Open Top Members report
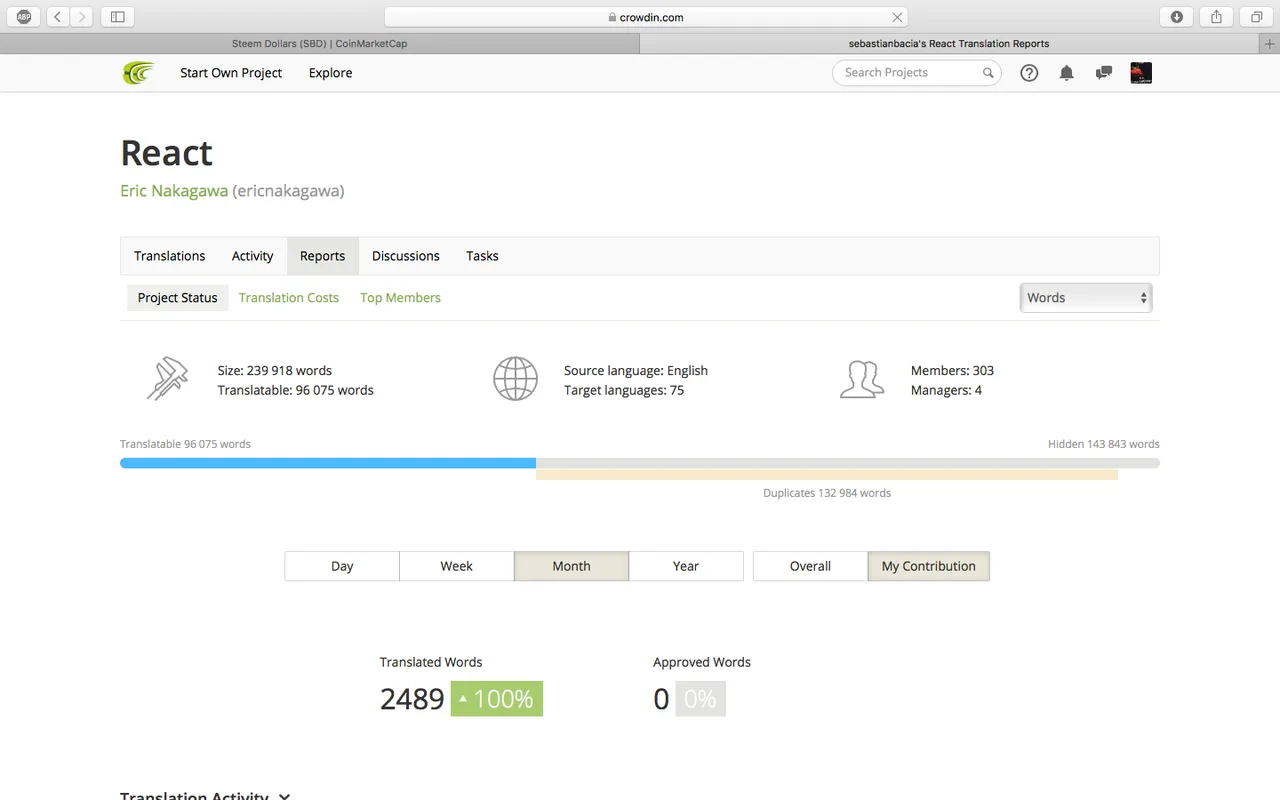The width and height of the screenshot is (1280, 800). pyautogui.click(x=400, y=298)
